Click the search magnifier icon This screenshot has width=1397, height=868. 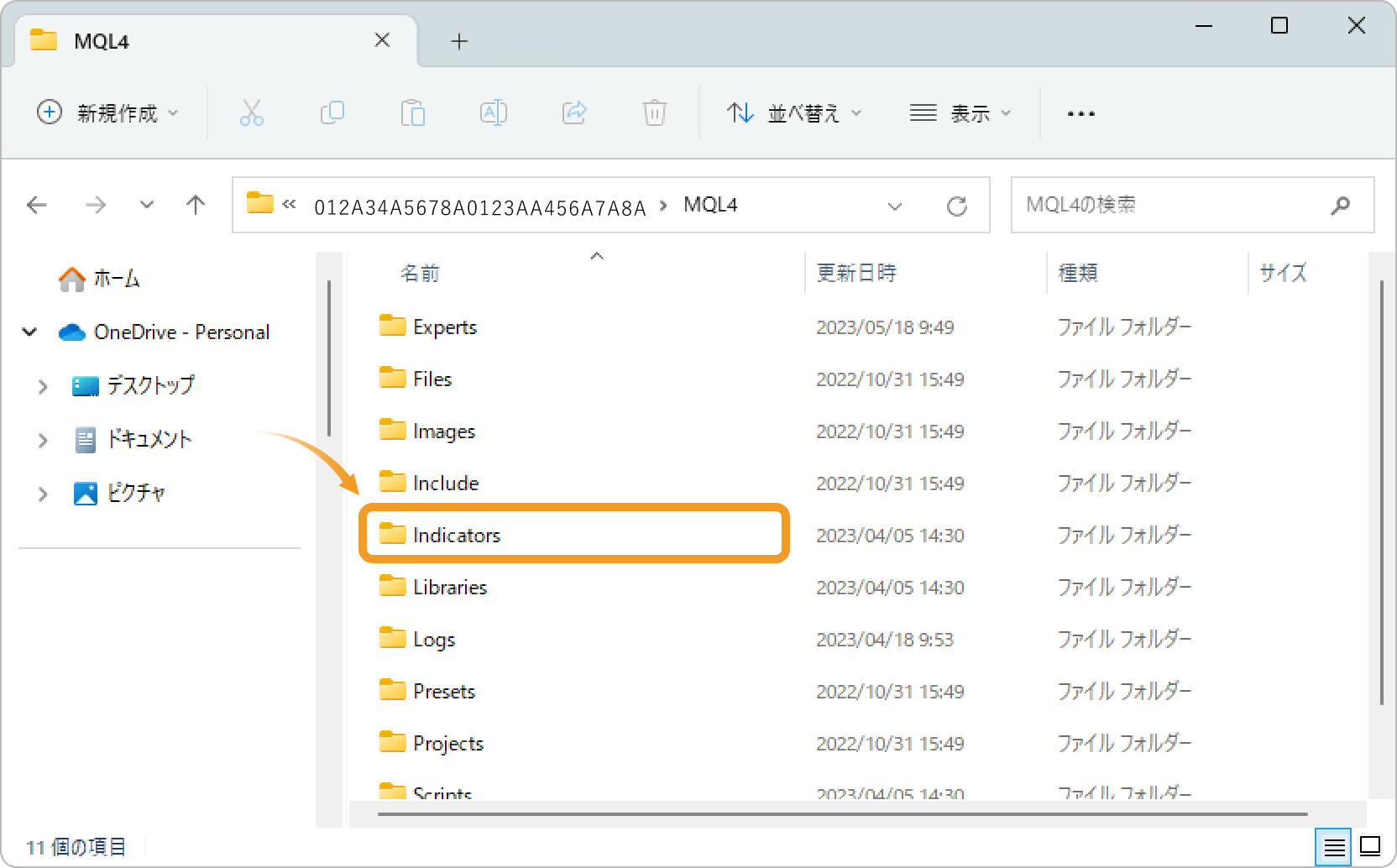(x=1341, y=205)
